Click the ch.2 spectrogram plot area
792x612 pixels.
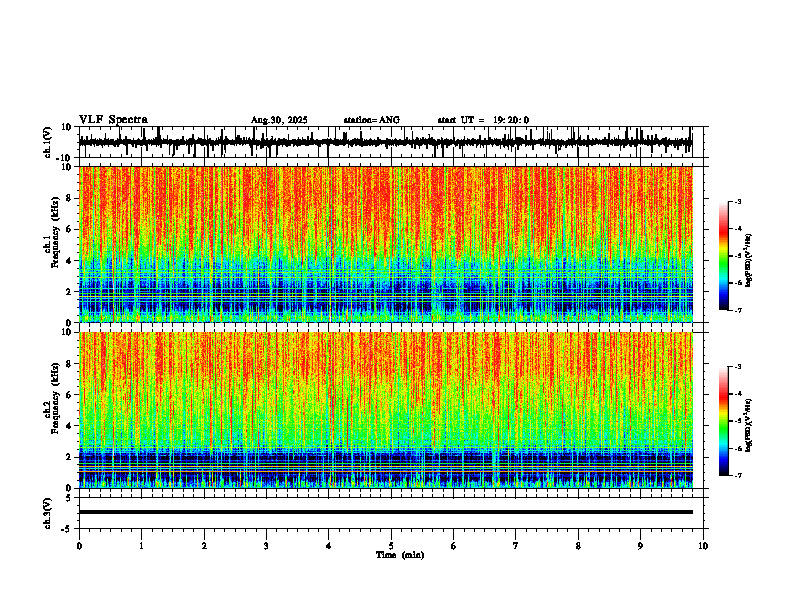click(x=386, y=410)
